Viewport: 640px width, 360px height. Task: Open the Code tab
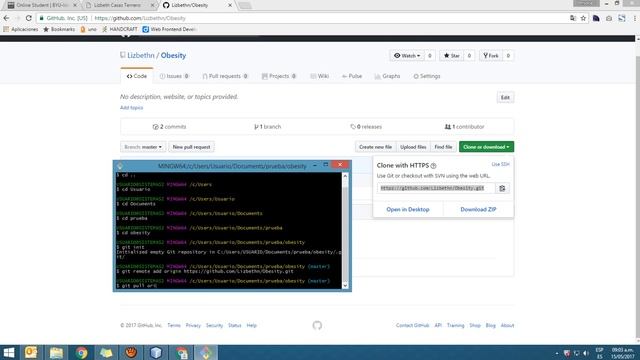[137, 76]
